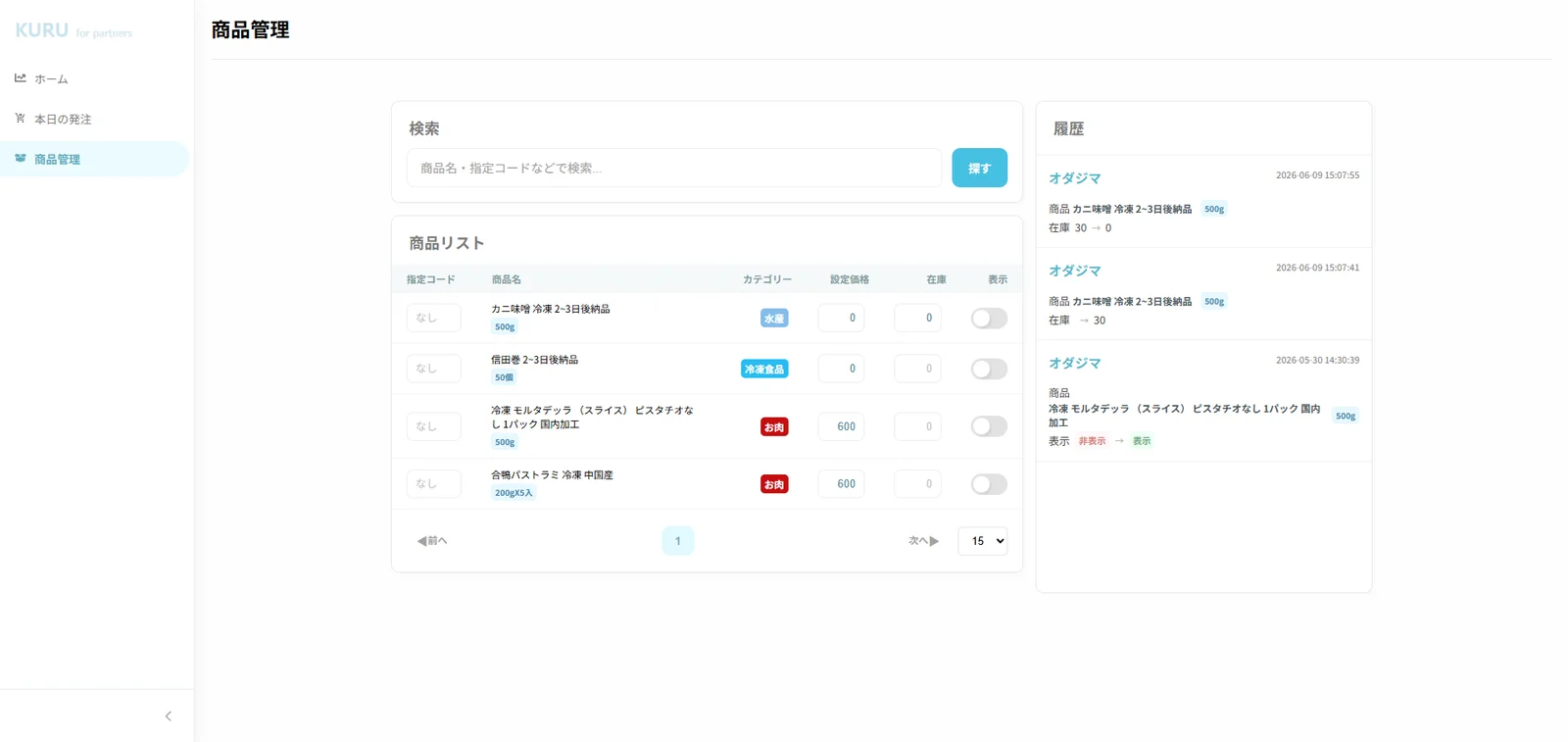
Task: Click オダジマ in the 15:07:41 history entry
Action: [1075, 271]
